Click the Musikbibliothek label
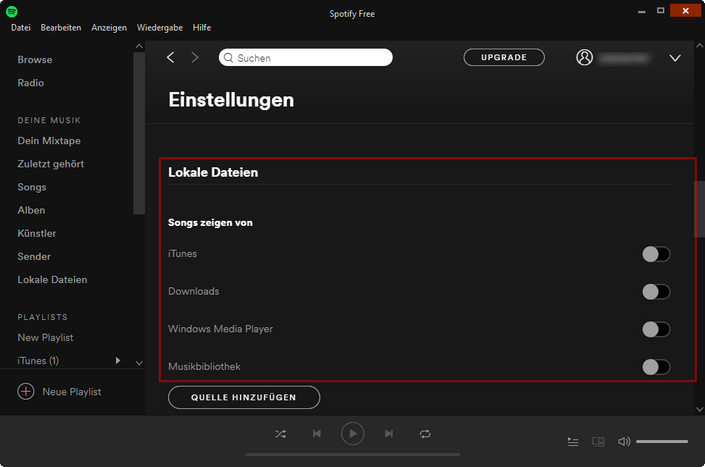The image size is (705, 467). (204, 366)
